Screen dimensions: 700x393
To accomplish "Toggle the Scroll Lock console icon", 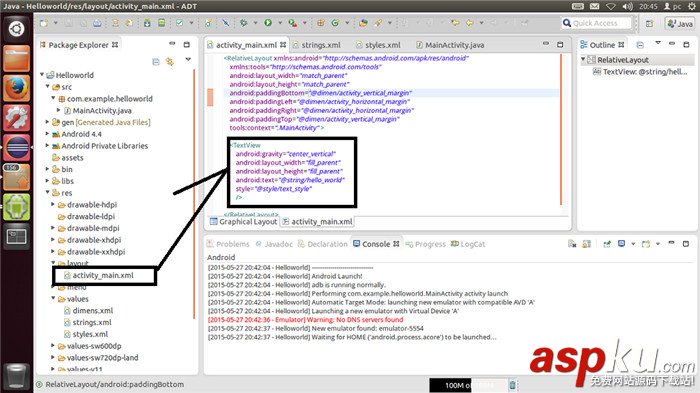I will 587,244.
